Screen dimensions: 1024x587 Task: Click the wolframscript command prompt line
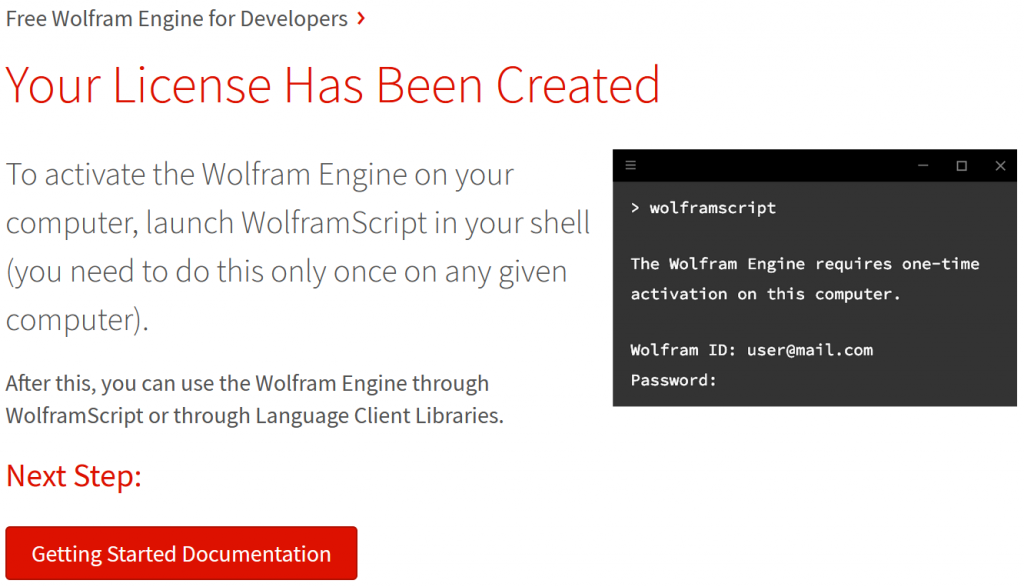(705, 207)
